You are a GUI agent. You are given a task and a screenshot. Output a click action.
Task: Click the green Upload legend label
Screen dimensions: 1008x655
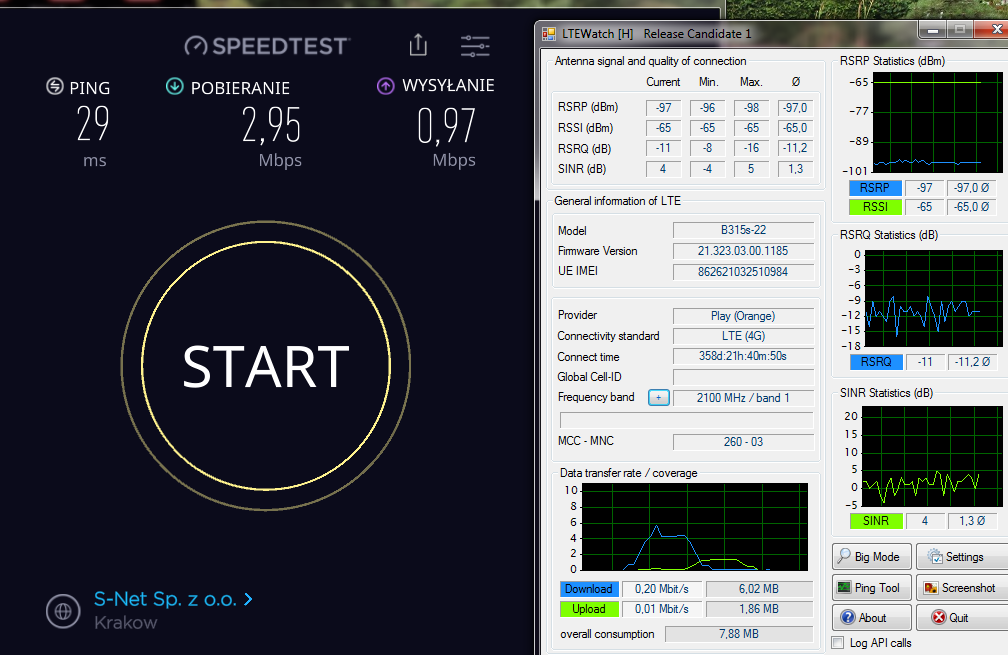[x=589, y=609]
